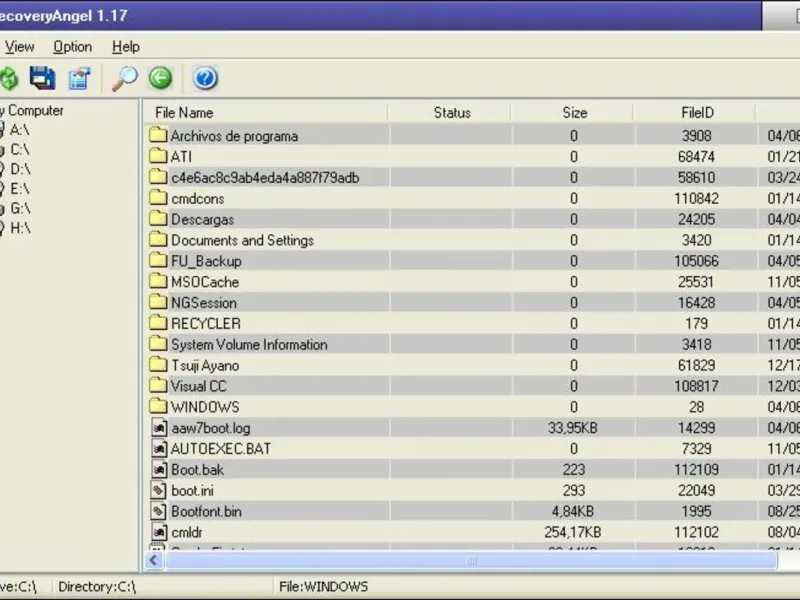The height and width of the screenshot is (600, 800).
Task: Click the MSOCache folder icon
Action: coord(158,281)
